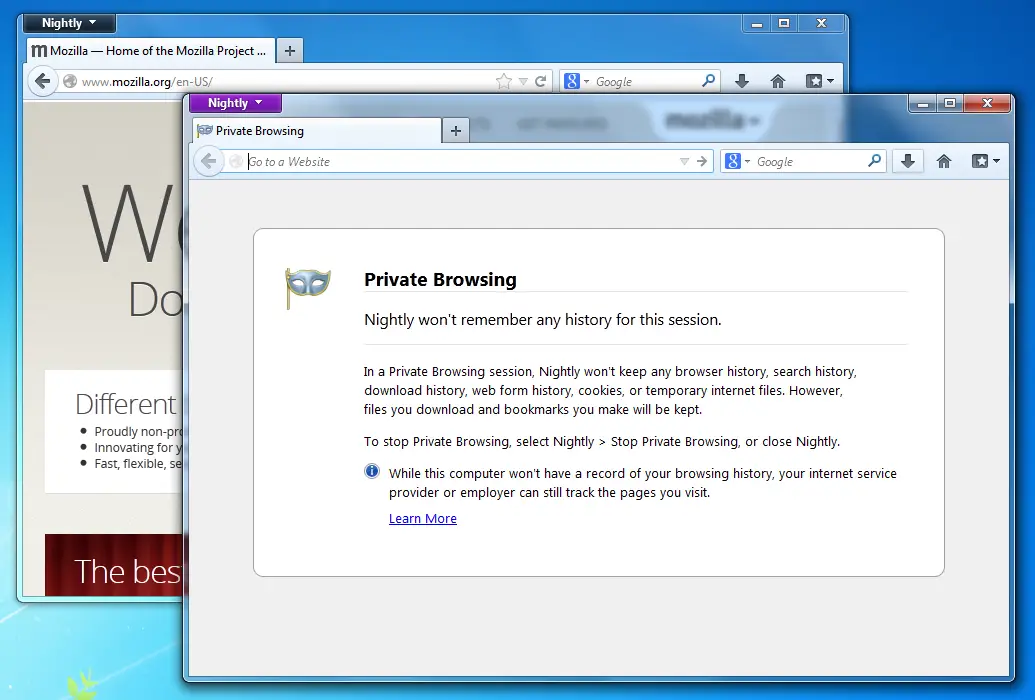Maximize the private browsing window
The image size is (1035, 700).
pos(950,104)
